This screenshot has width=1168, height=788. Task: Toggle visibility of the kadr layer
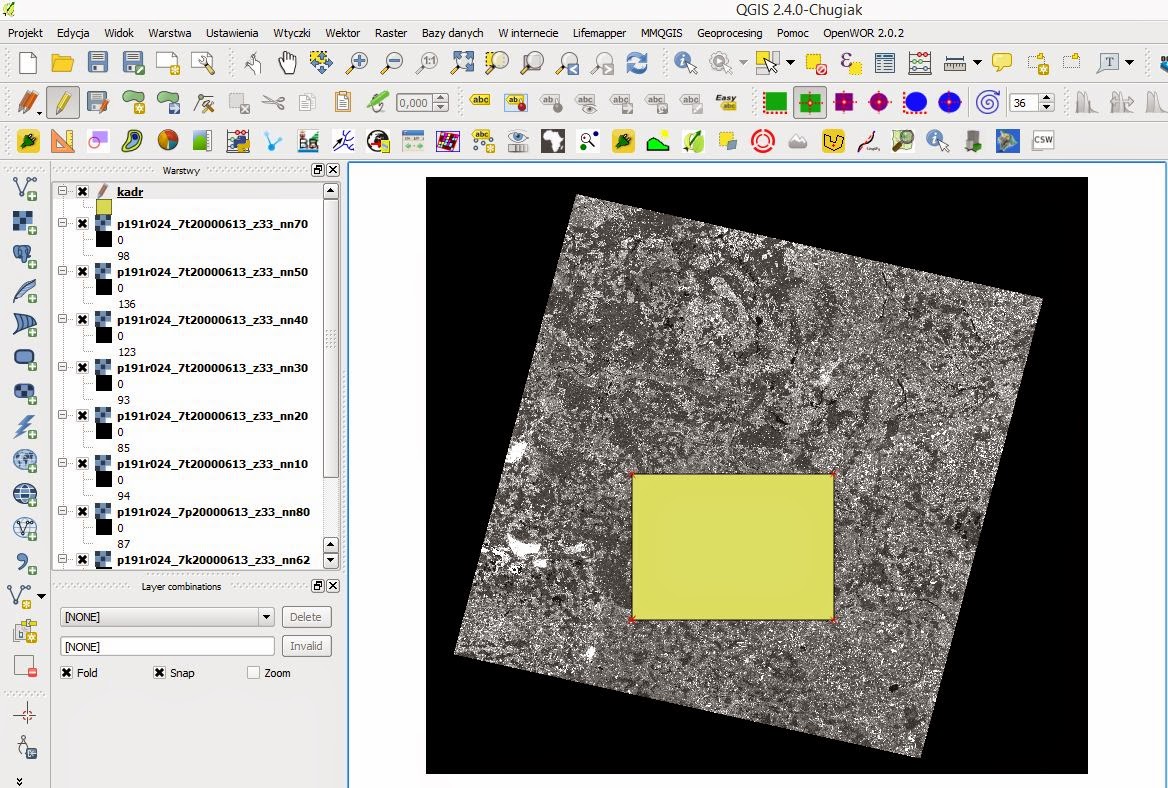[x=83, y=191]
